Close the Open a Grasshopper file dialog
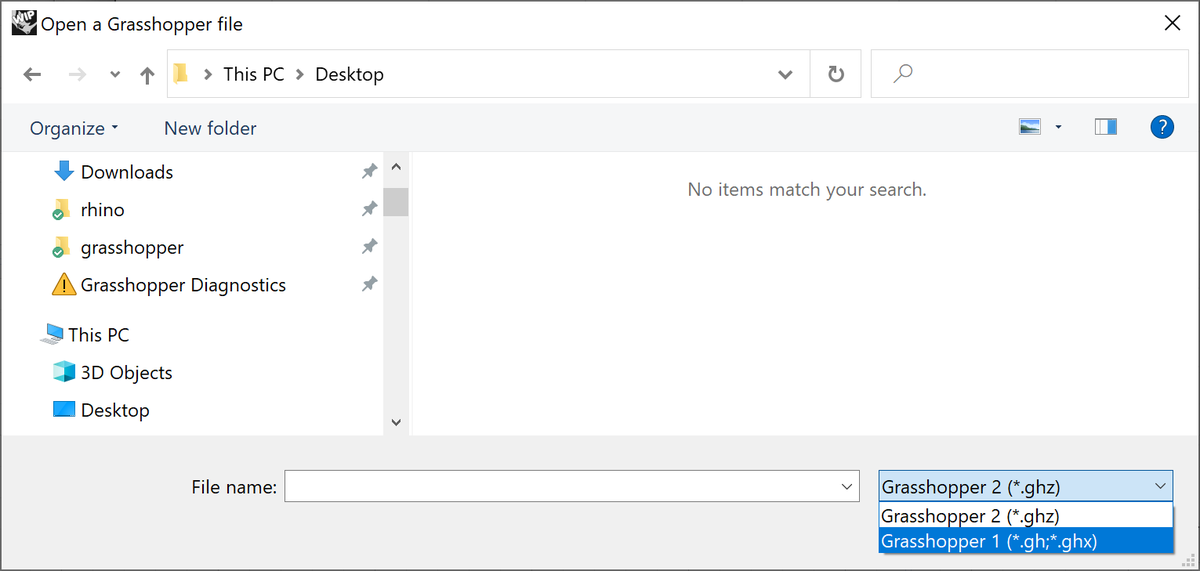This screenshot has height=571, width=1200. point(1173,23)
